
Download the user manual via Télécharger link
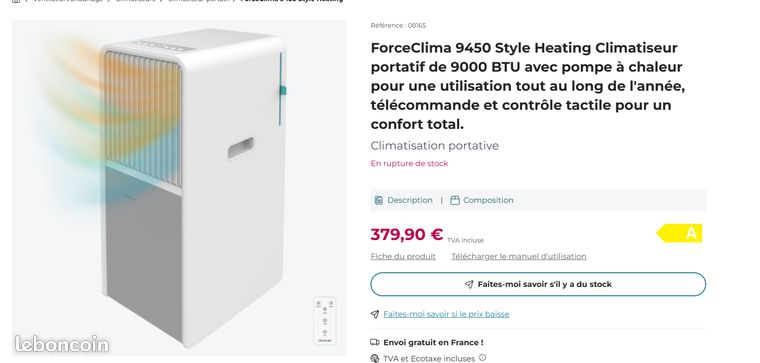[x=519, y=256]
